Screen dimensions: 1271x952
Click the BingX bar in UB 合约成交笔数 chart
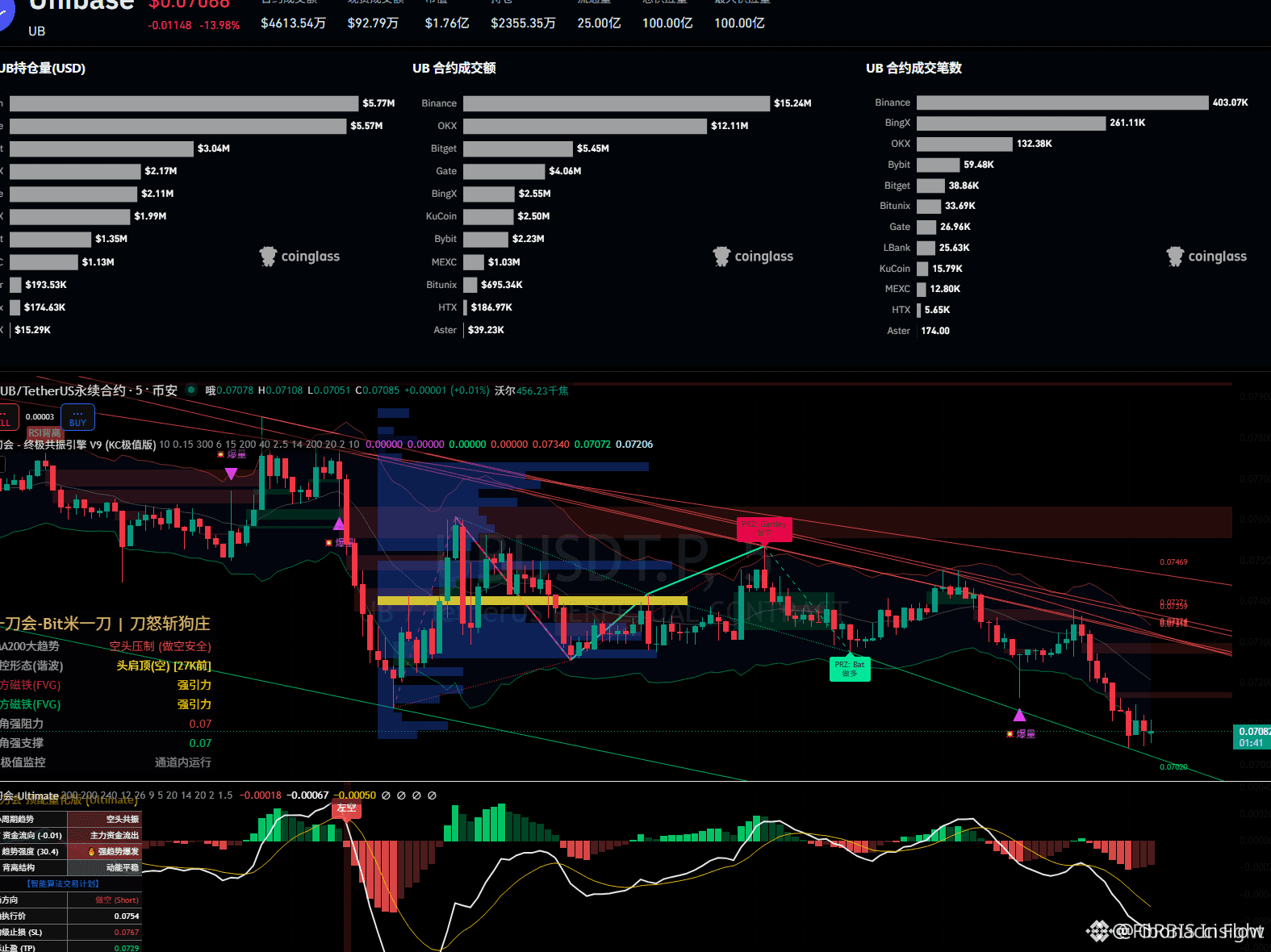coord(1011,123)
